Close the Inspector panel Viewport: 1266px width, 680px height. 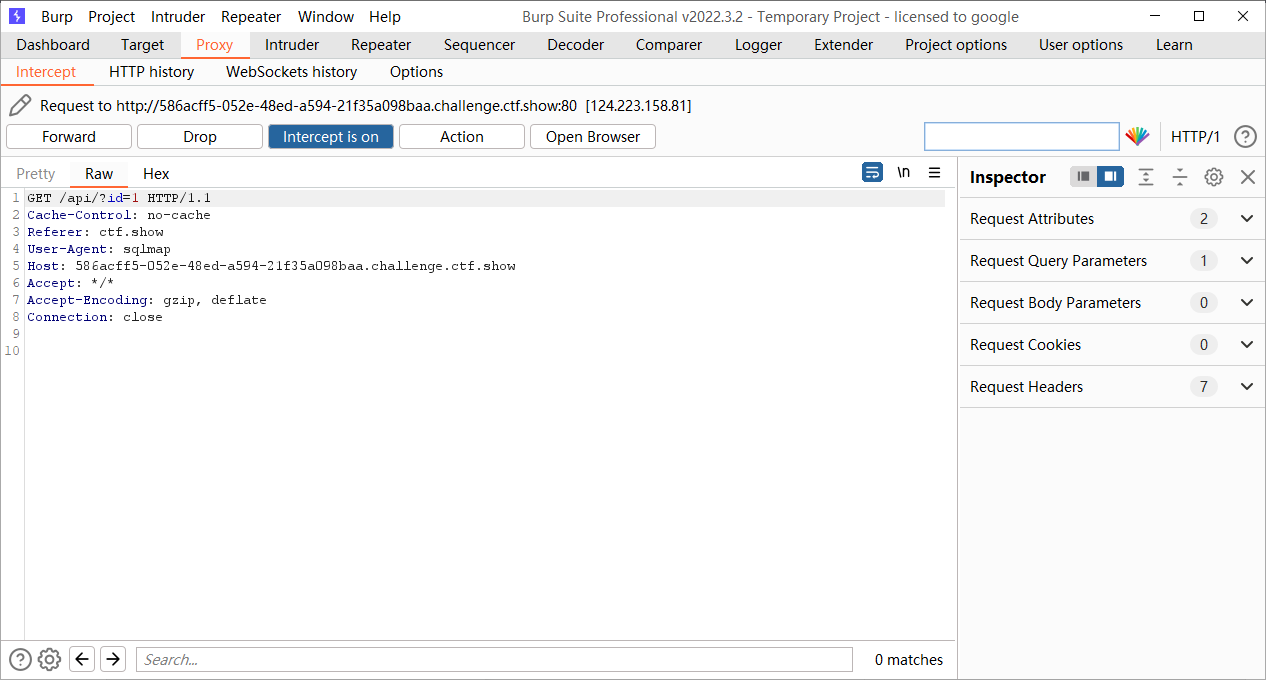click(1247, 177)
